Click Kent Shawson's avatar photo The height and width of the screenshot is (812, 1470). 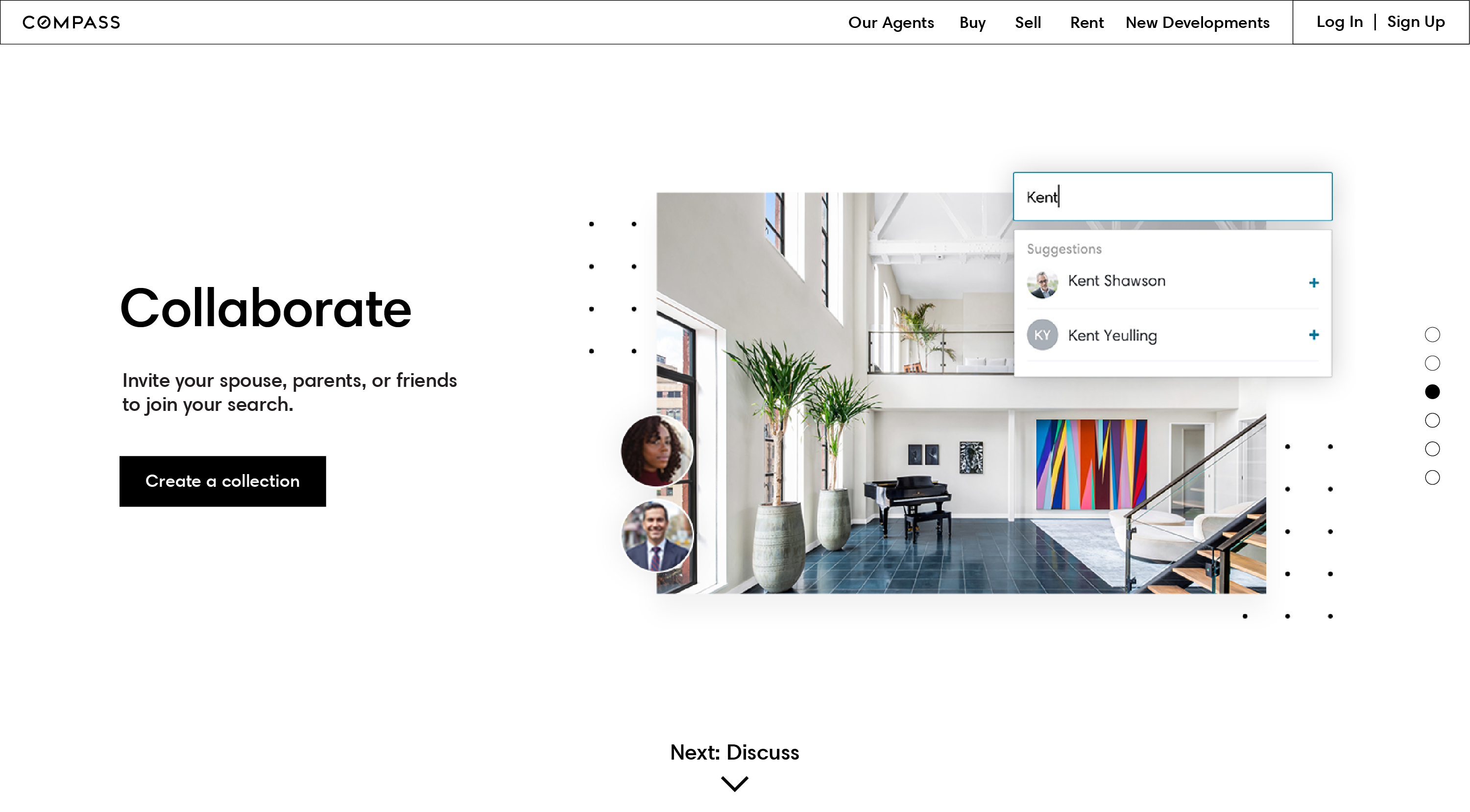1042,284
